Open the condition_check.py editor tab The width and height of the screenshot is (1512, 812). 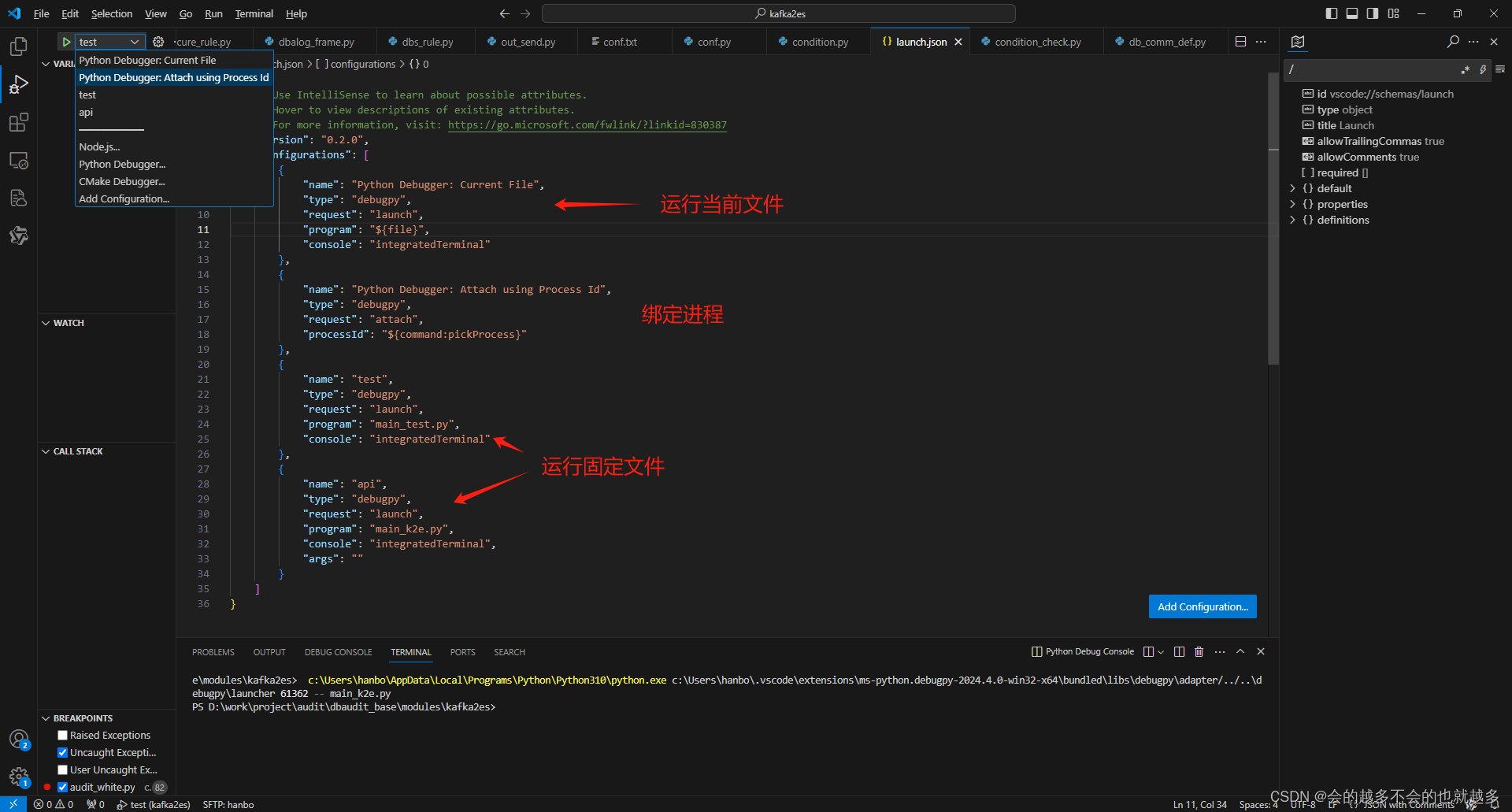point(1037,42)
